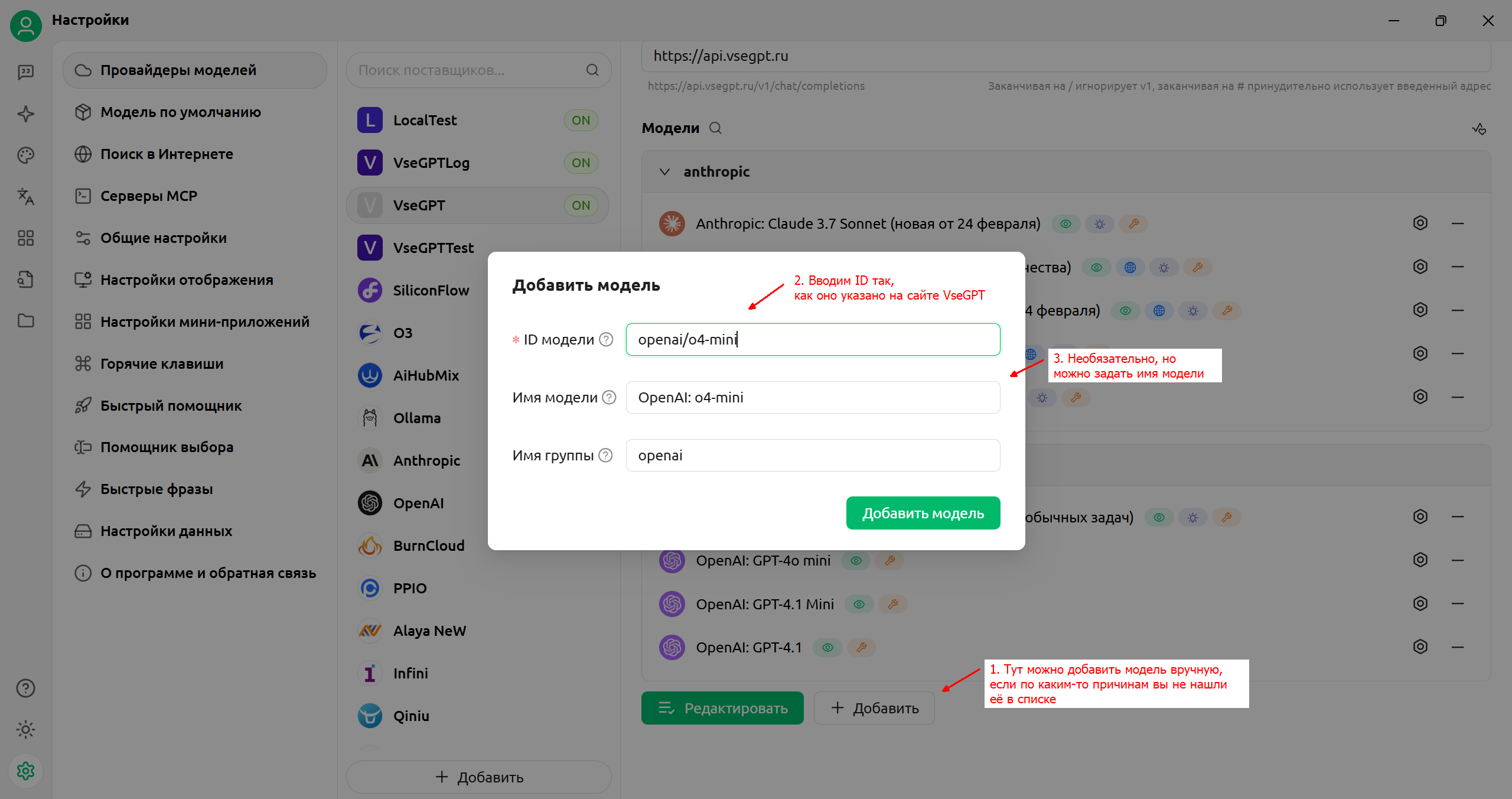Select the BurnCloud provider
The width and height of the screenshot is (1512, 799).
pyautogui.click(x=417, y=545)
